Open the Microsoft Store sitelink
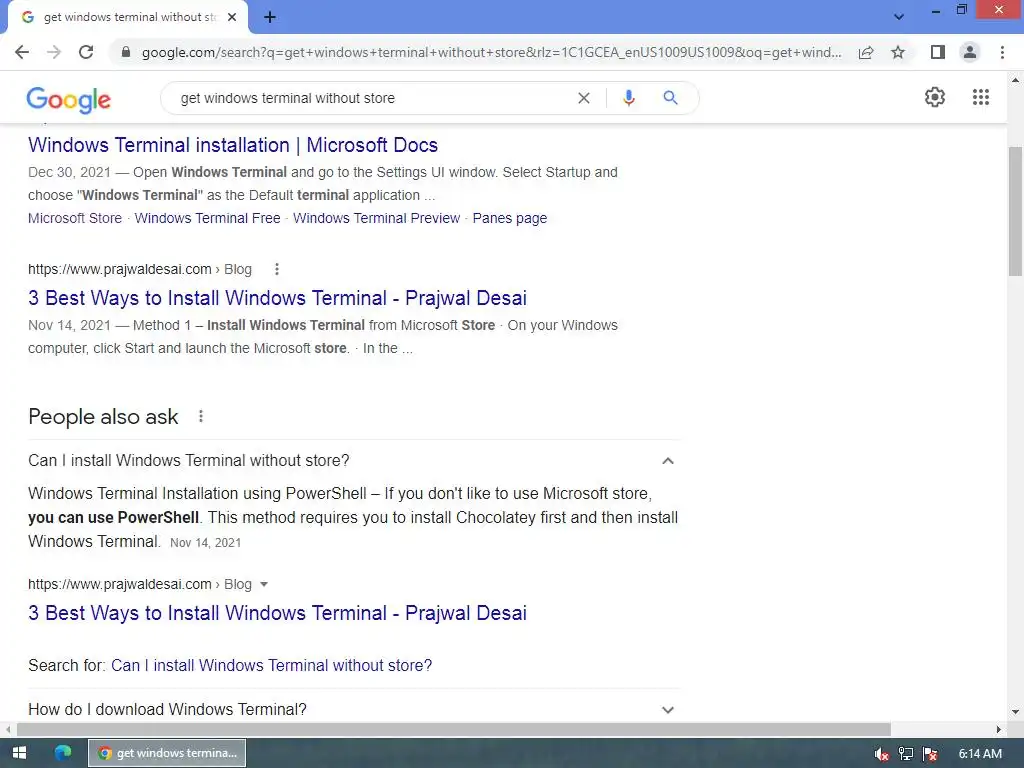Screen dimensions: 1024x768 pyautogui.click(x=75, y=218)
